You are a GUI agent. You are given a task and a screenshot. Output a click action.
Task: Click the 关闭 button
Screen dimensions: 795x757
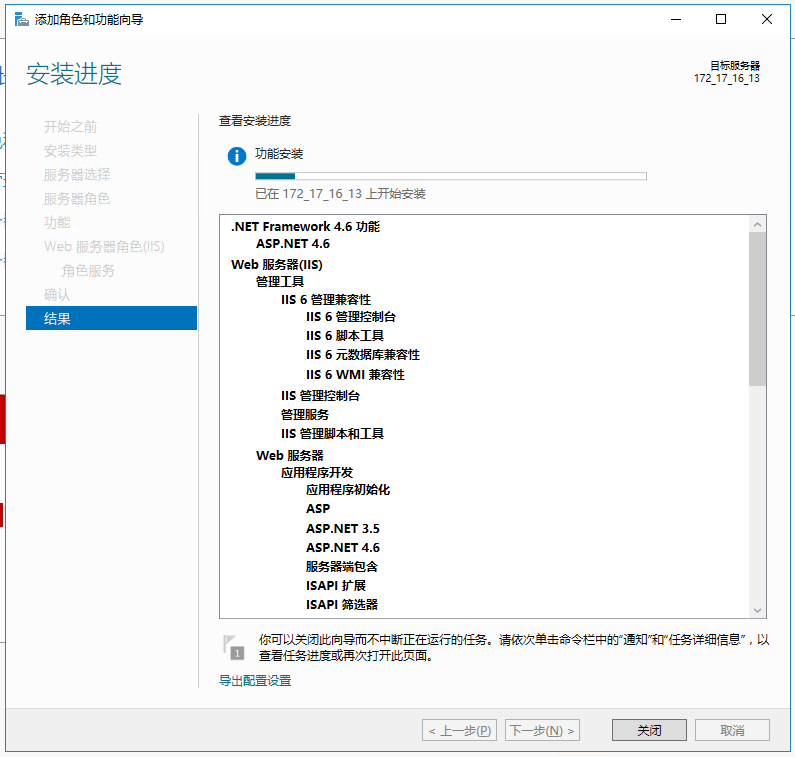tap(649, 730)
